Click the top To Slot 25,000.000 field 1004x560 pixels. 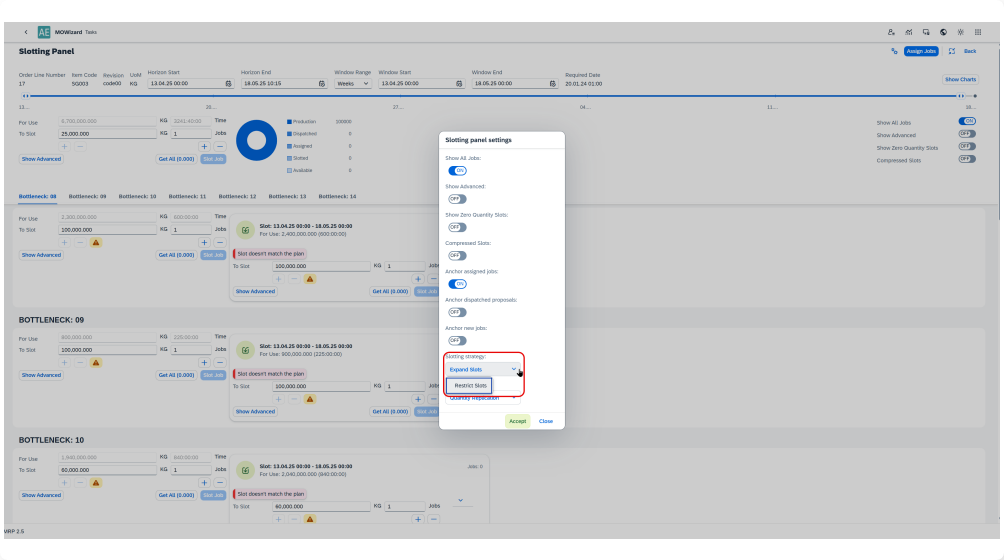click(107, 134)
